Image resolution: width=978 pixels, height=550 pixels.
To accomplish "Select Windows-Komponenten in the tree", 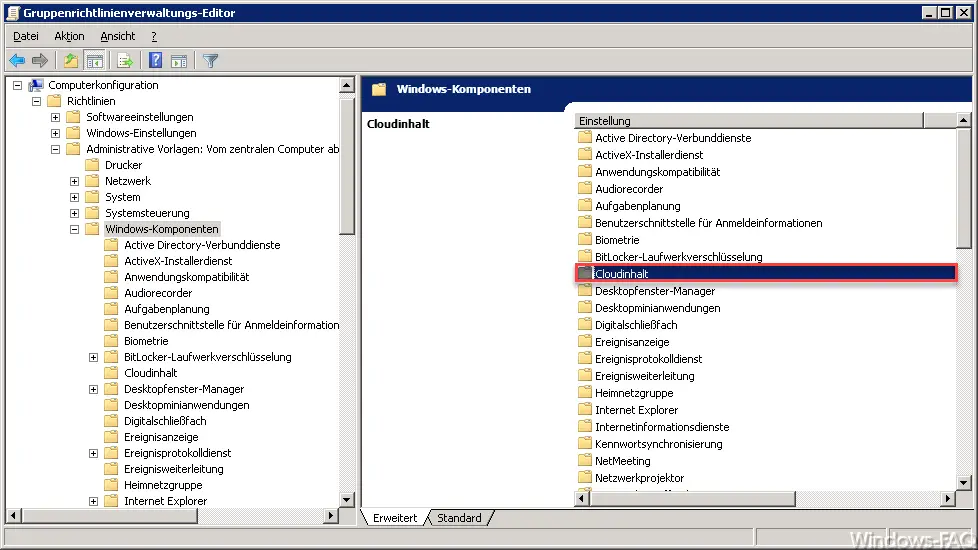I will [x=162, y=229].
